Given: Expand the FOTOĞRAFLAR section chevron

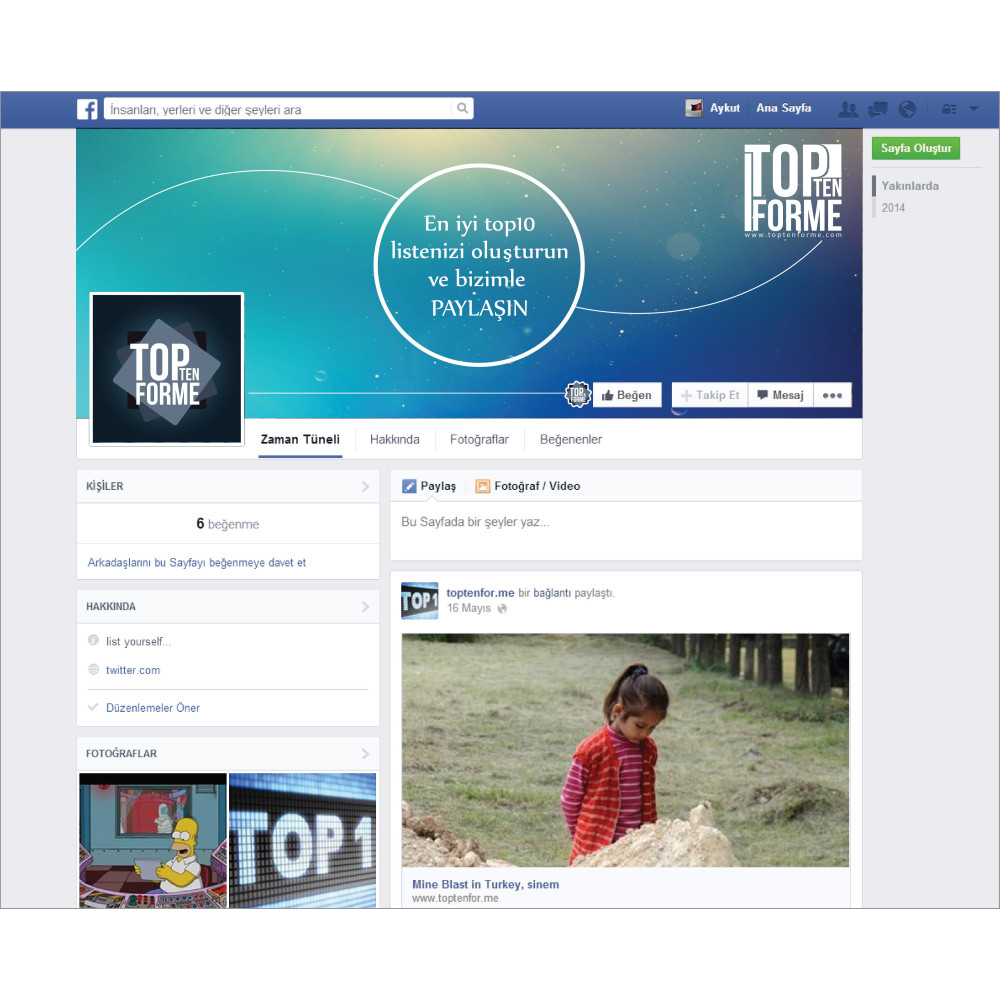Looking at the screenshot, I should (365, 754).
